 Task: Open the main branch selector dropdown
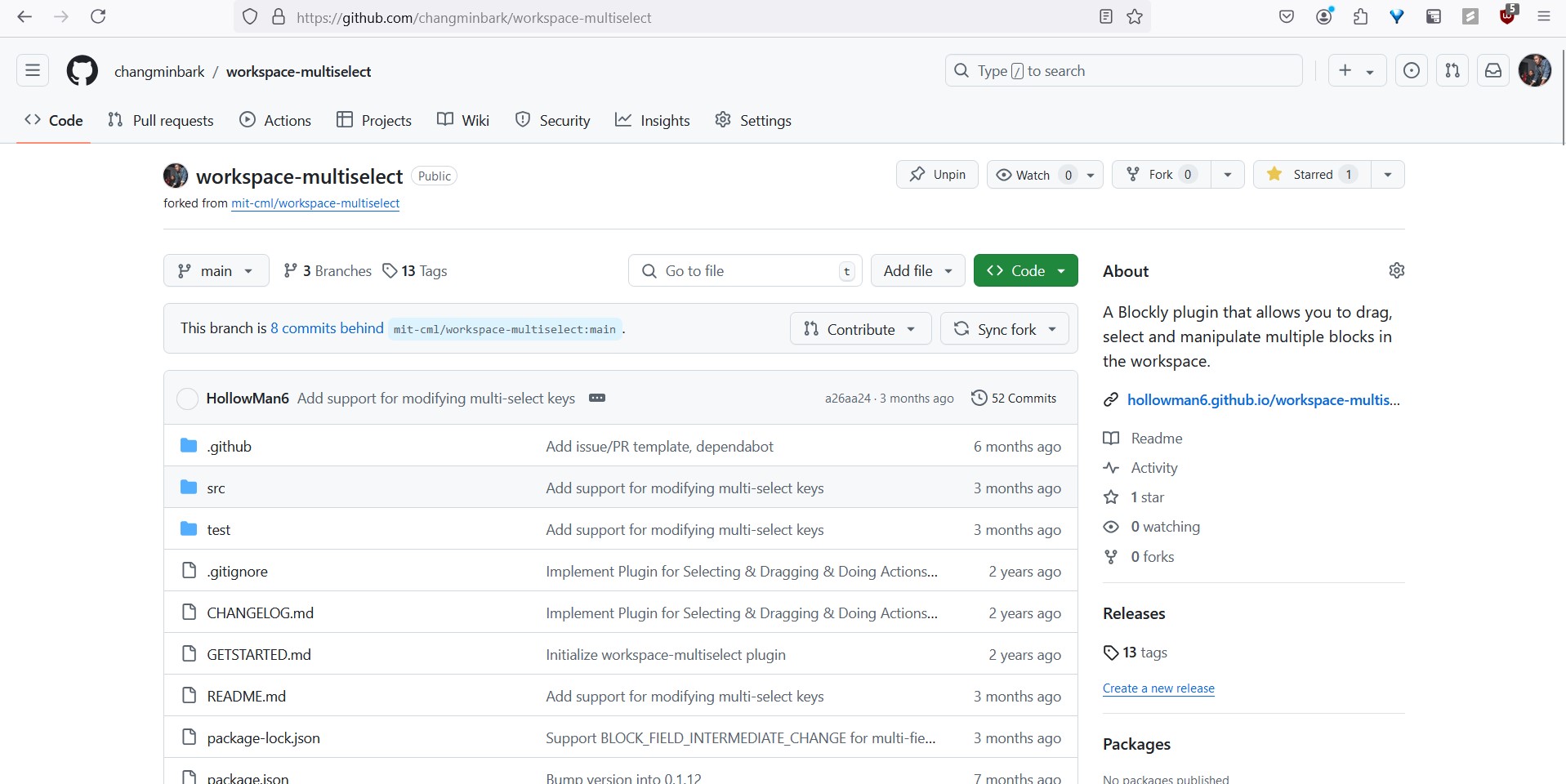click(x=216, y=270)
